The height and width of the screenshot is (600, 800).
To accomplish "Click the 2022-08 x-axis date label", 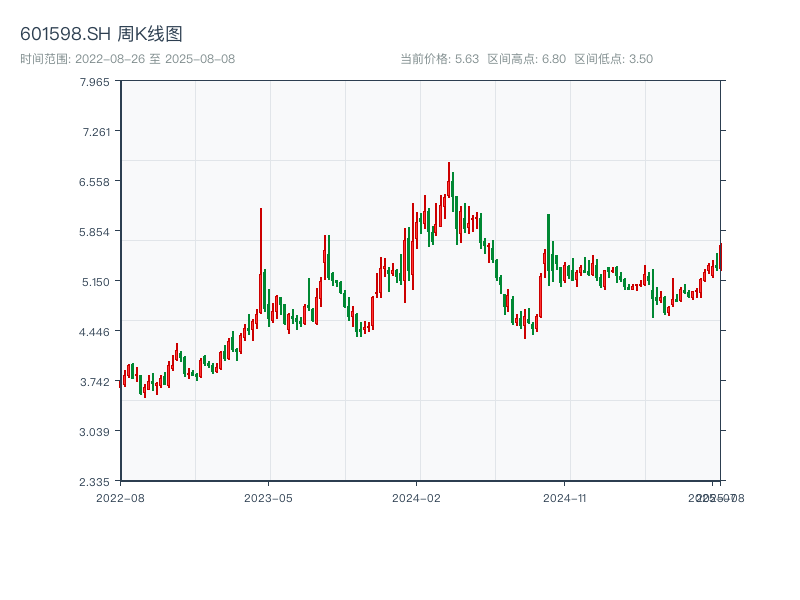I will [120, 497].
